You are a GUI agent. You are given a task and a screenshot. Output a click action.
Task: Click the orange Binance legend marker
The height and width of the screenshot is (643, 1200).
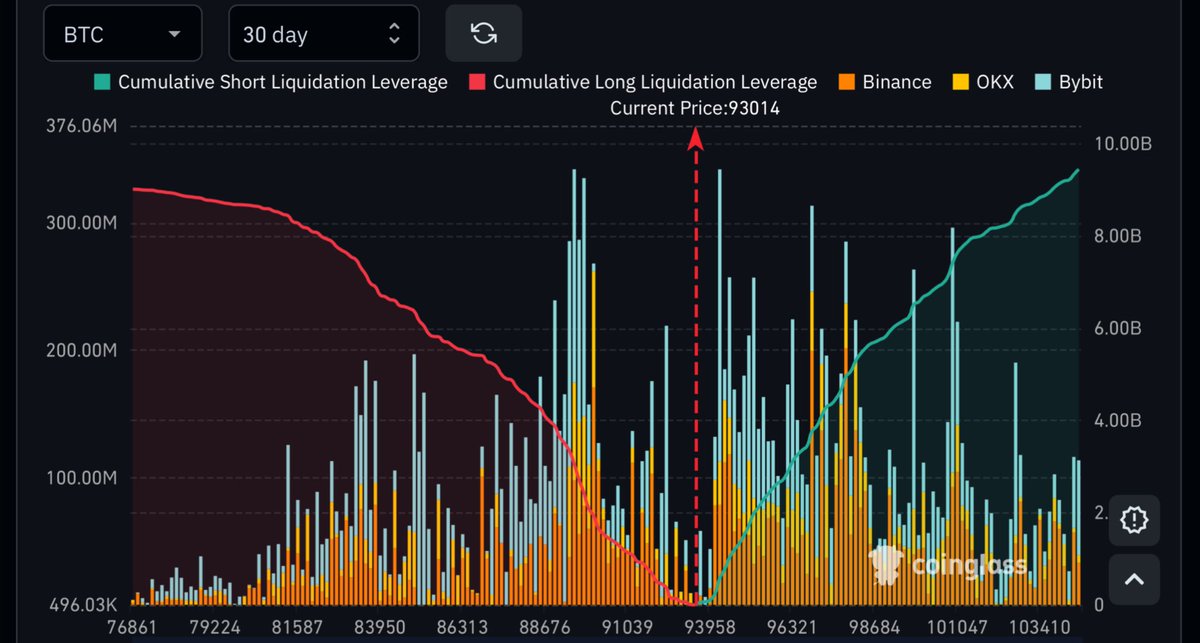[849, 82]
